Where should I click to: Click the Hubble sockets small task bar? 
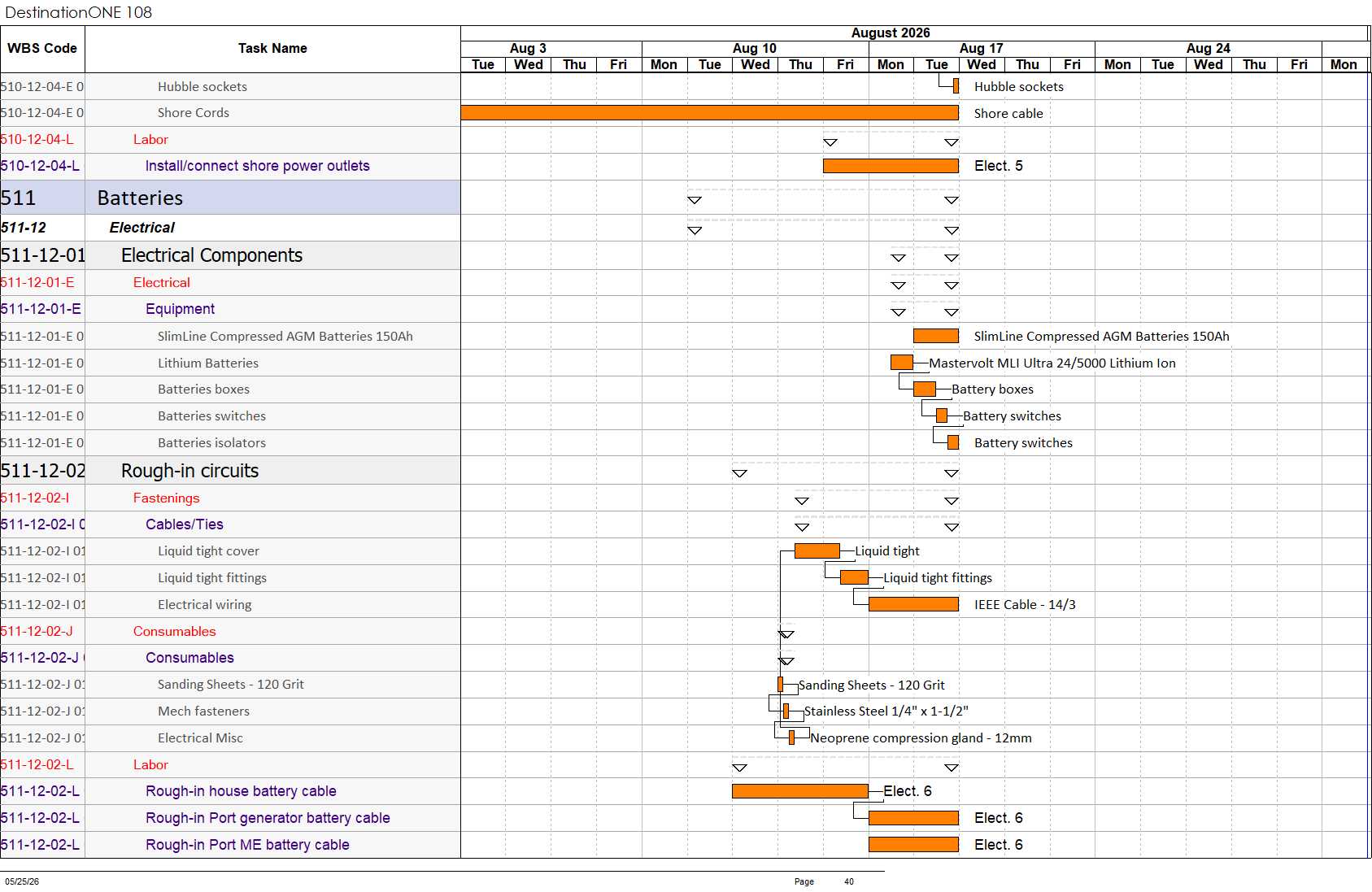(956, 86)
